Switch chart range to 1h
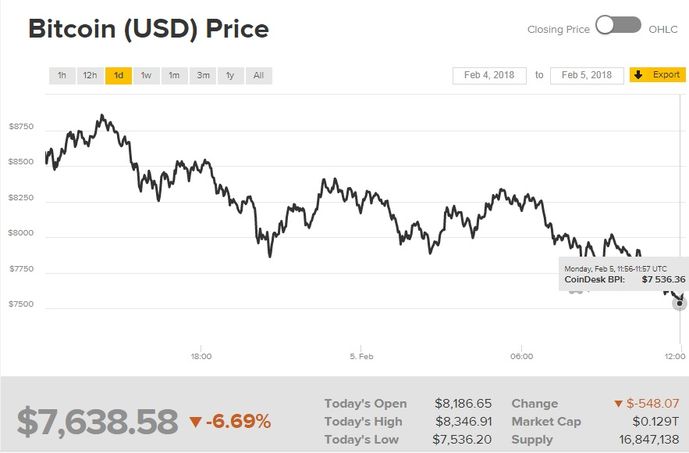This screenshot has height=453, width=689. [x=62, y=75]
